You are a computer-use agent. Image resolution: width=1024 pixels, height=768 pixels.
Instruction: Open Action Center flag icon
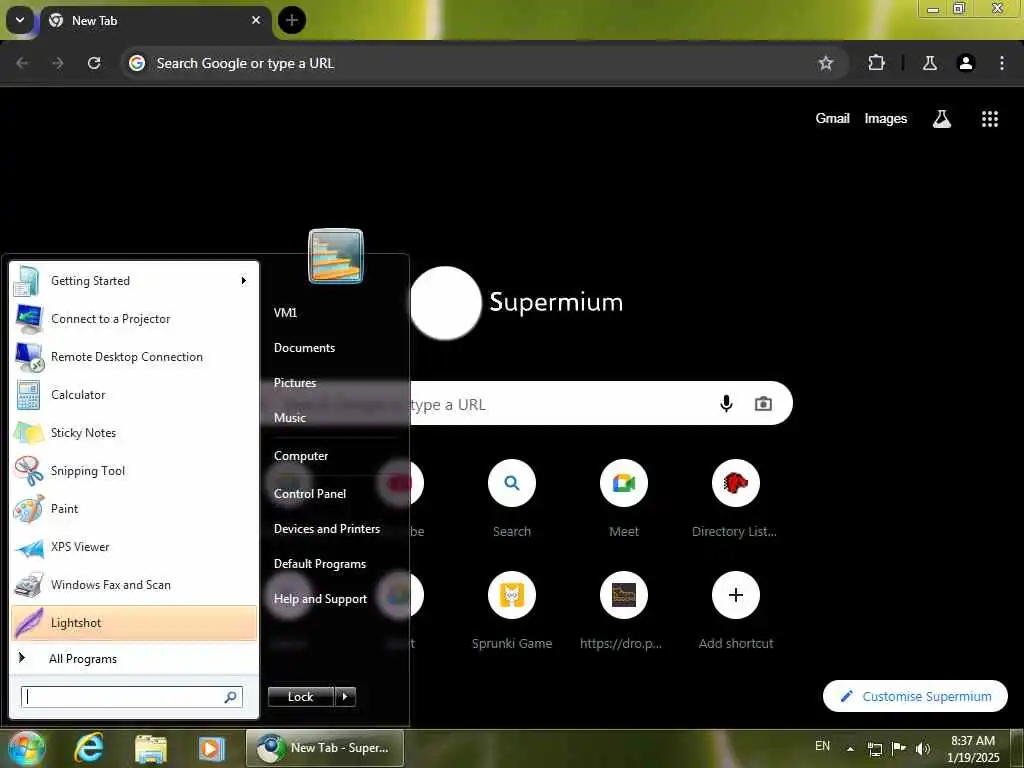pos(899,748)
